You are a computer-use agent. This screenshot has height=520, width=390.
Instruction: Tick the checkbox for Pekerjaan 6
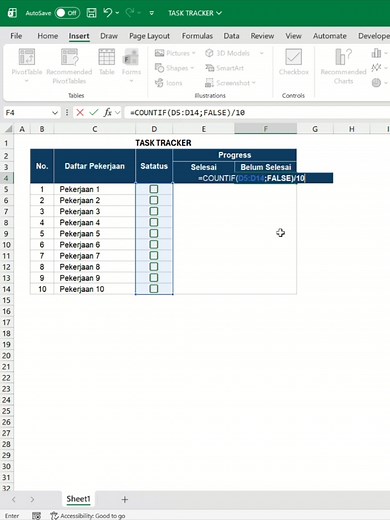pyautogui.click(x=154, y=245)
